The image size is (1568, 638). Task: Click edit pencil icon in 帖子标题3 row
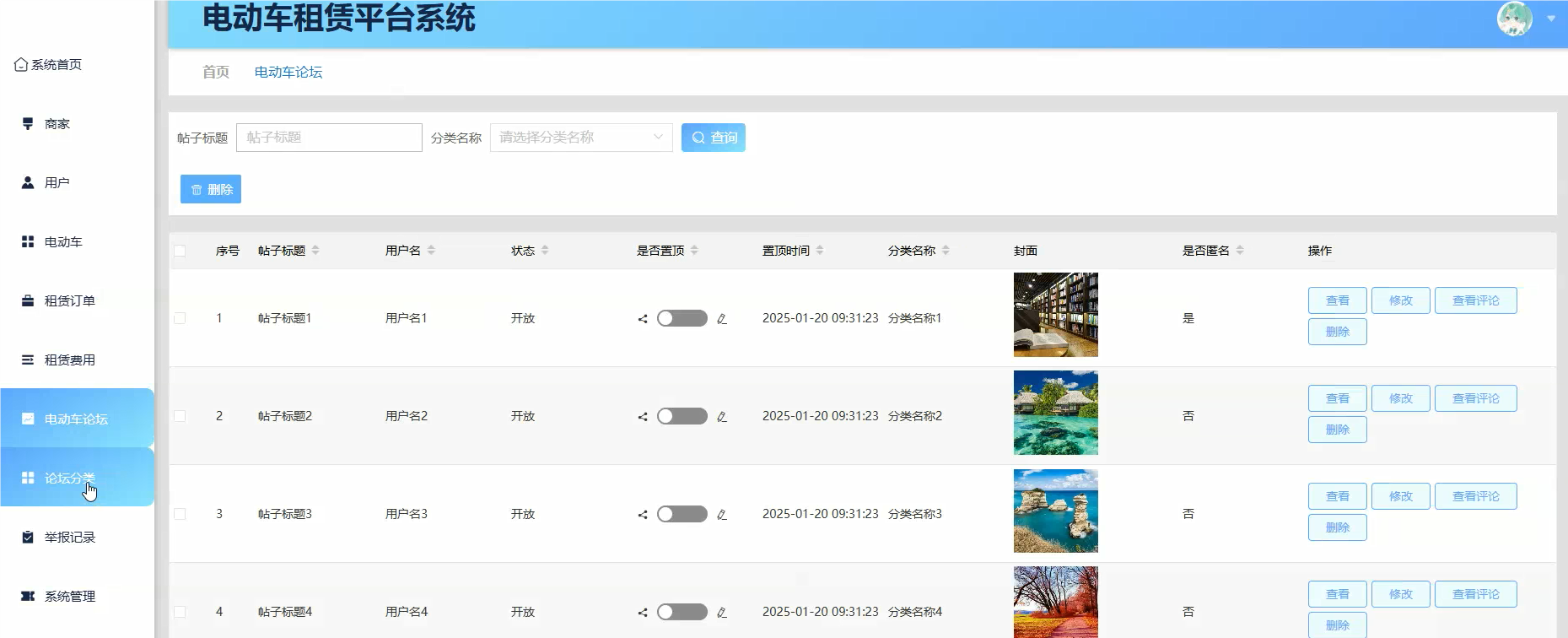722,515
